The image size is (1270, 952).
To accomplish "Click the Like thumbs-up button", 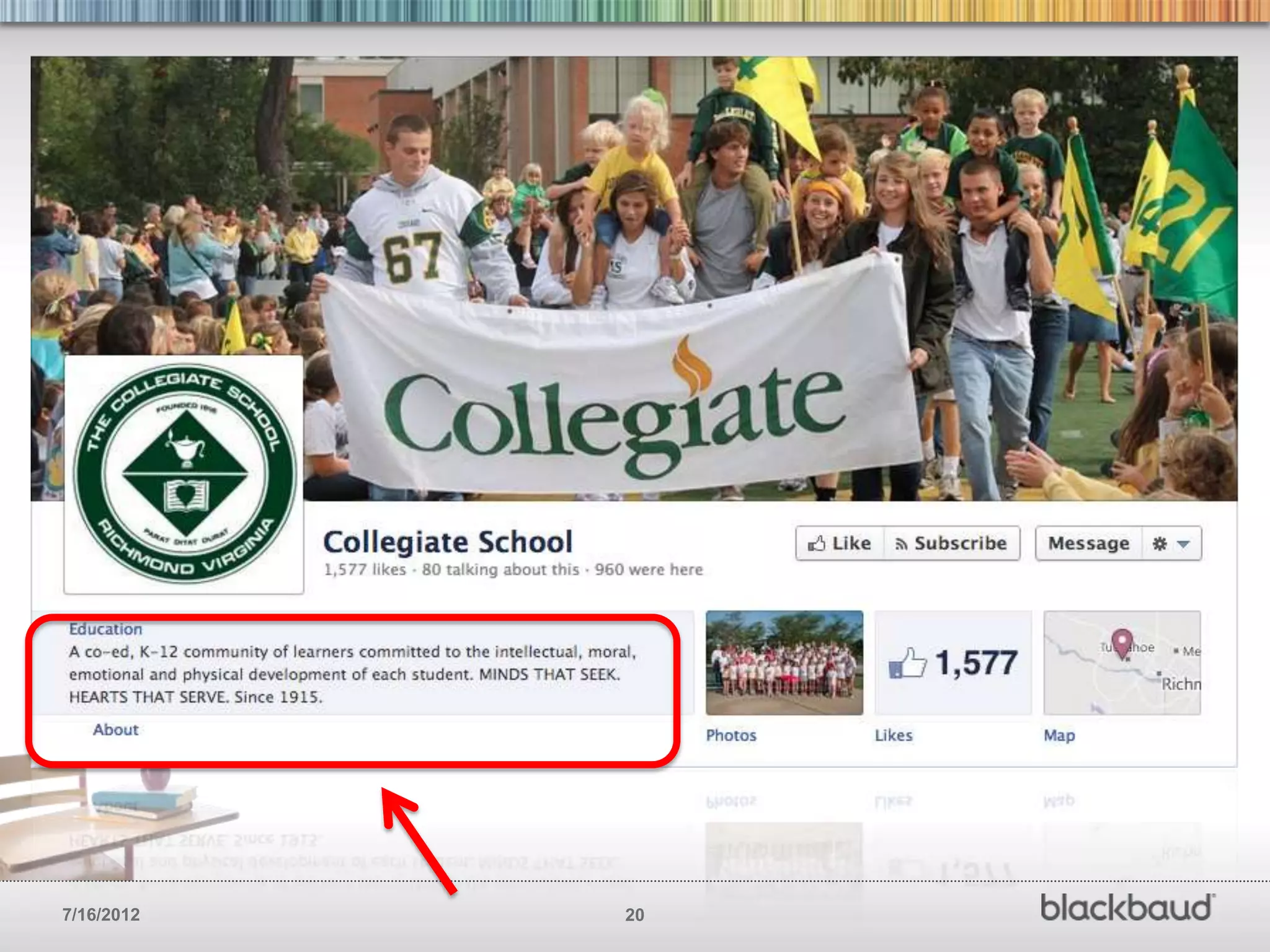I will 840,544.
